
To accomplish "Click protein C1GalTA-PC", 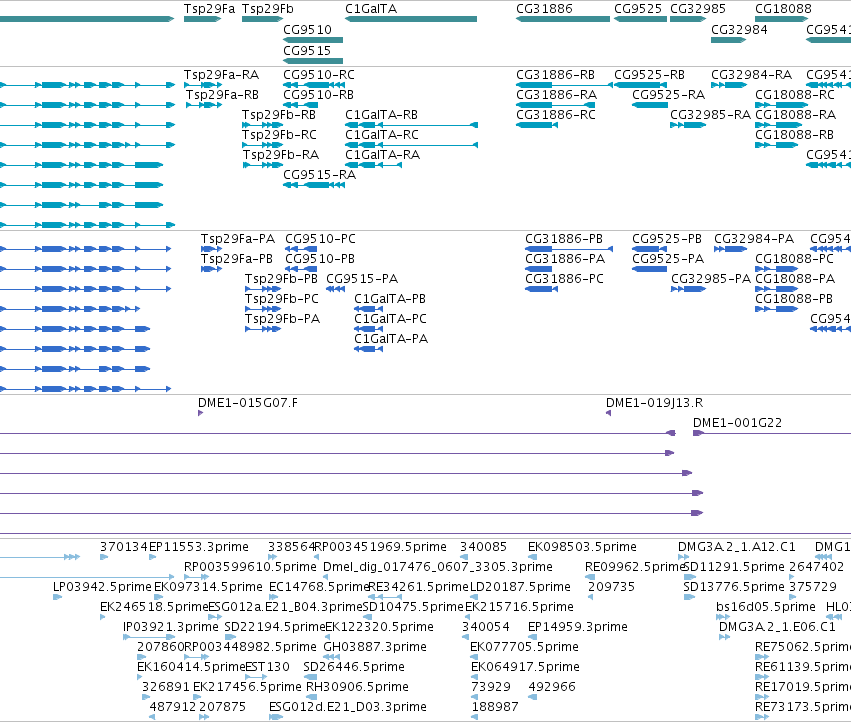I will (x=390, y=319).
